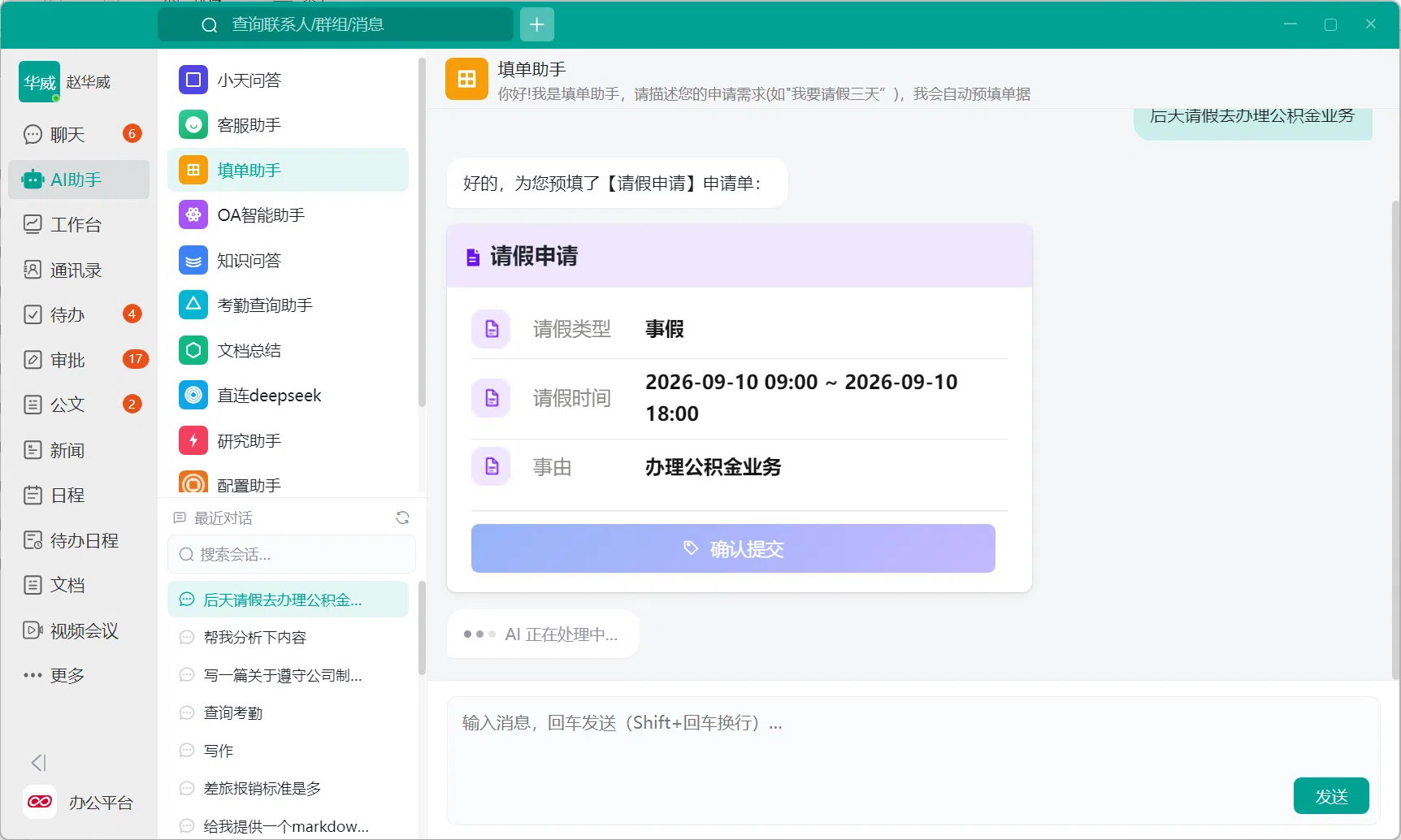Open the 文档总结 assistant

pyautogui.click(x=288, y=350)
